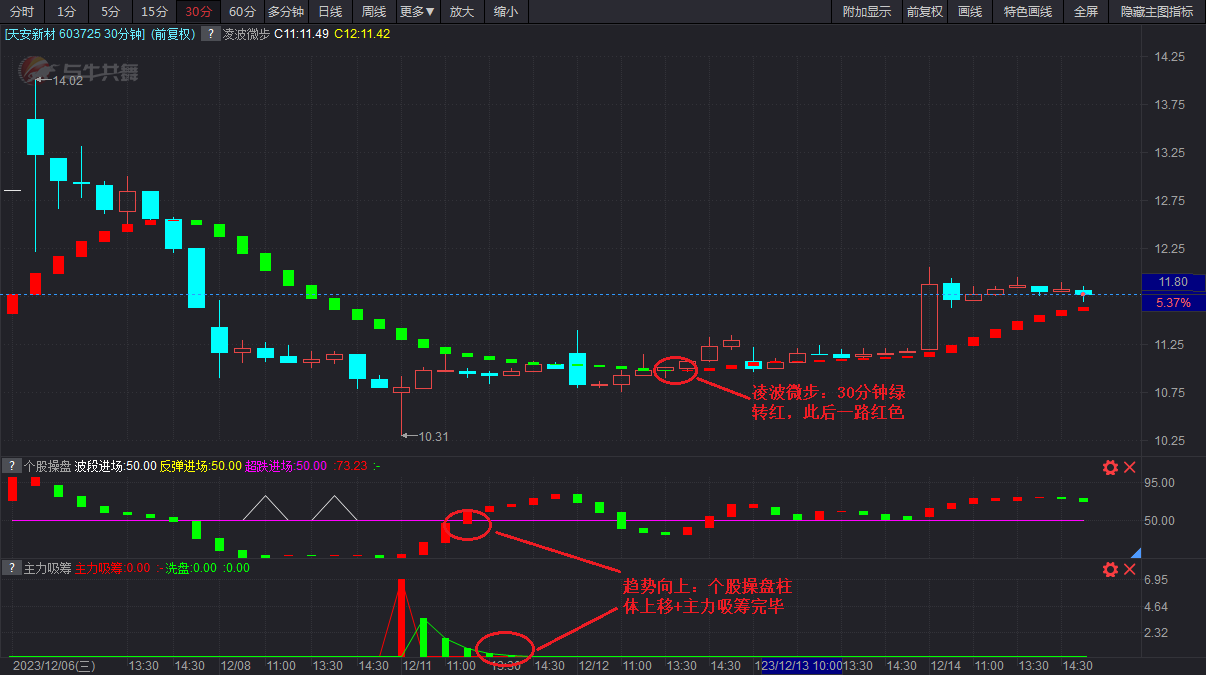Open the 特色画线 special drawing tools
This screenshot has width=1206, height=675.
pos(1028,12)
